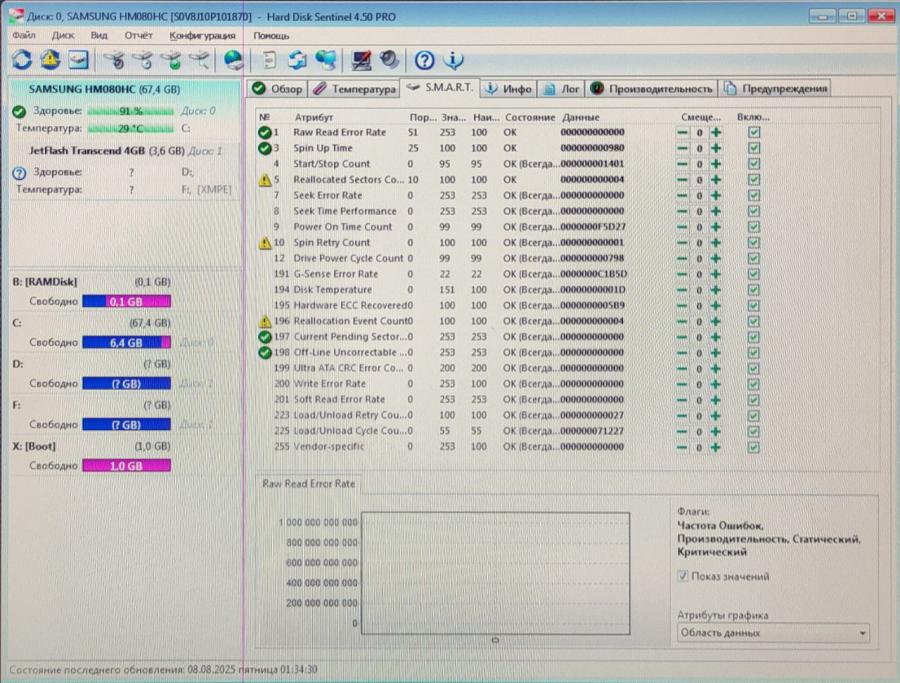Screen dimensions: 900x683
Task: Click the information toolbar icon
Action: pos(451,60)
